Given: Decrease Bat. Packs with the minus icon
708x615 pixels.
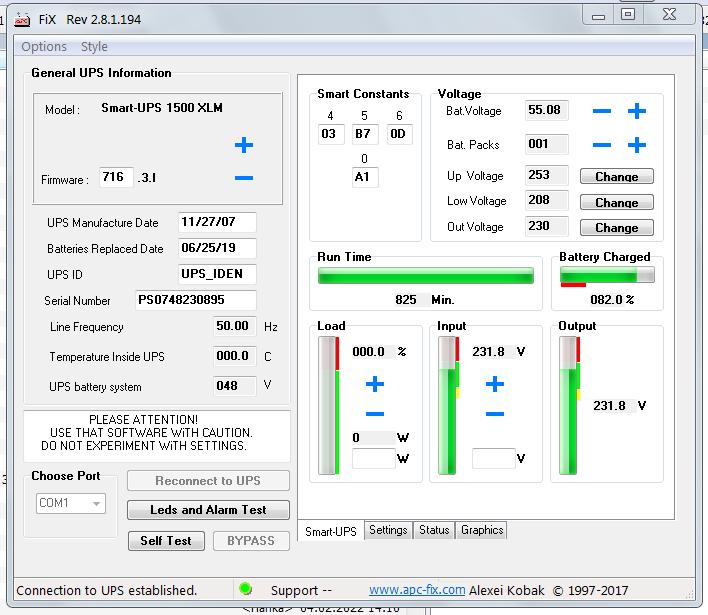Looking at the screenshot, I should (601, 145).
